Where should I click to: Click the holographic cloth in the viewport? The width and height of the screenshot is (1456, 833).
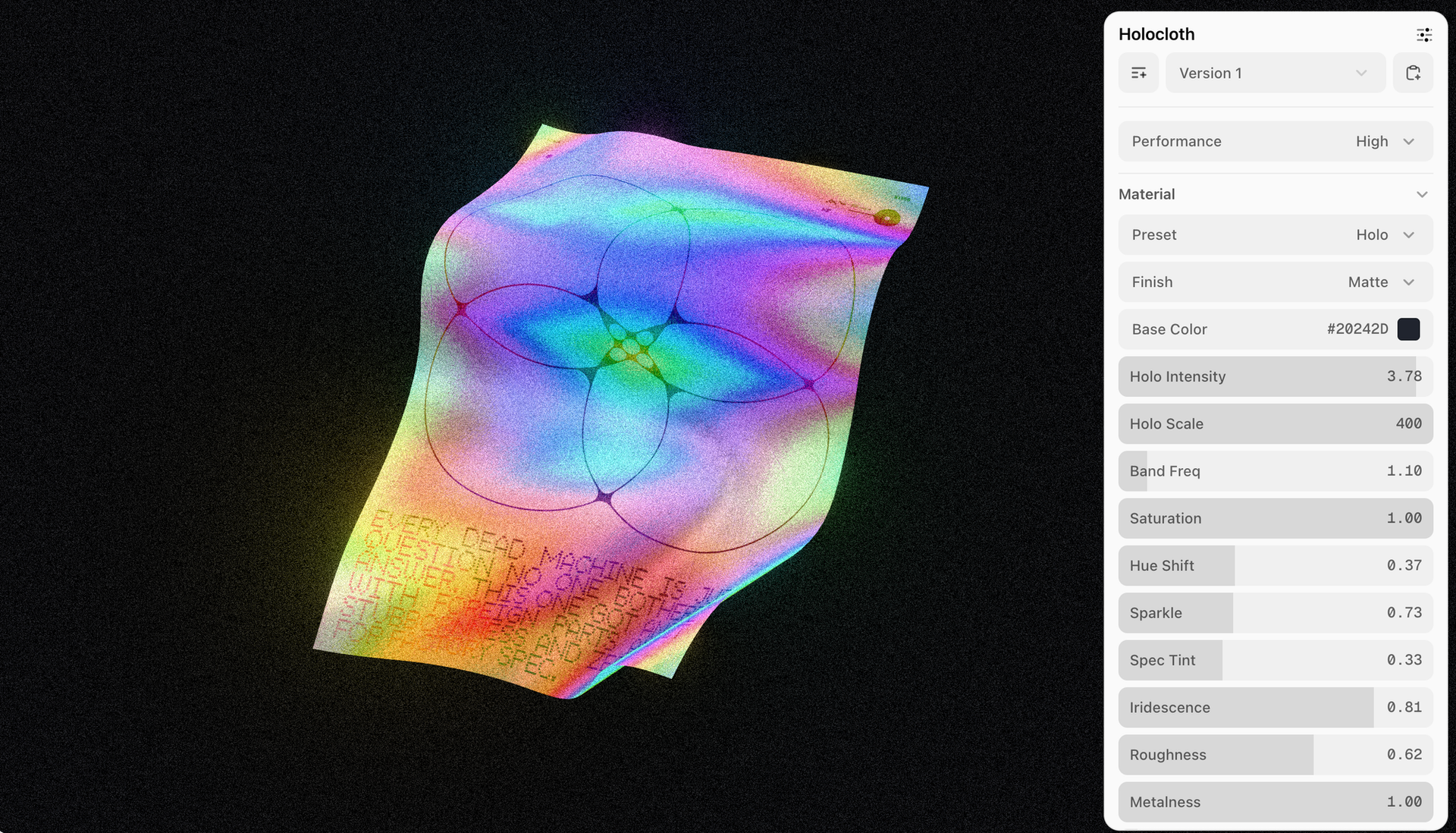point(622,410)
